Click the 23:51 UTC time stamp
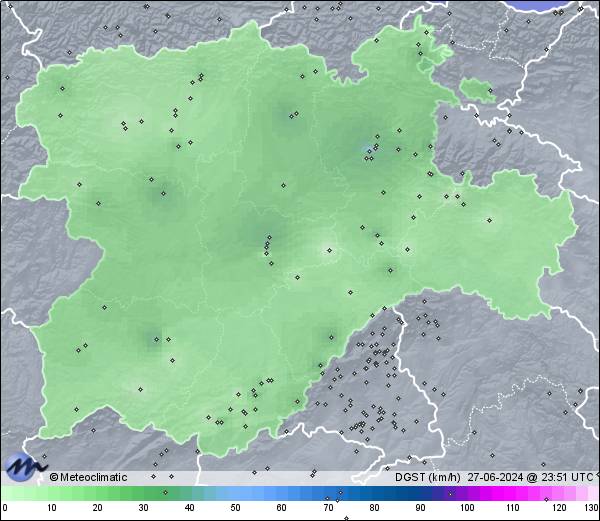This screenshot has width=600, height=521. (x=566, y=477)
